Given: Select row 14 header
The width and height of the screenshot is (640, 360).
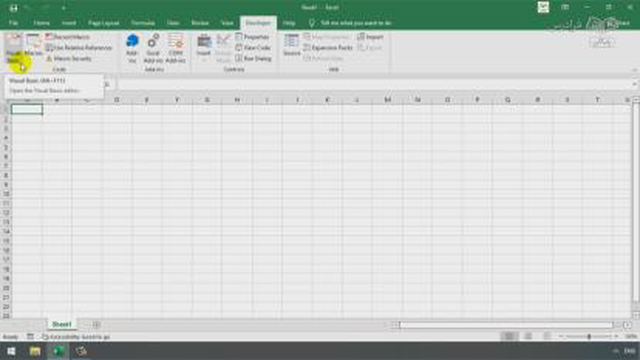Looking at the screenshot, I should pyautogui.click(x=6, y=231).
